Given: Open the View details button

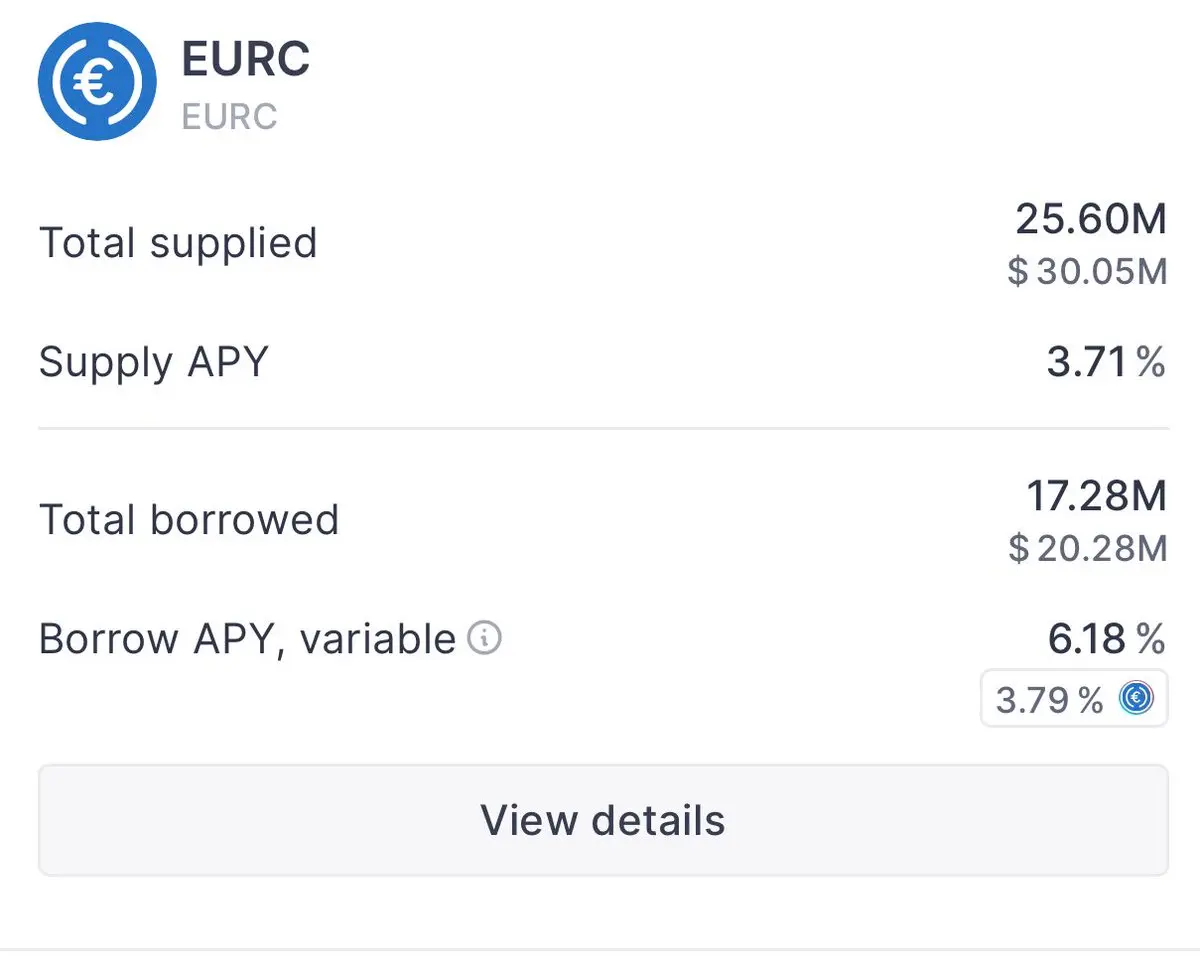Looking at the screenshot, I should click(x=603, y=820).
